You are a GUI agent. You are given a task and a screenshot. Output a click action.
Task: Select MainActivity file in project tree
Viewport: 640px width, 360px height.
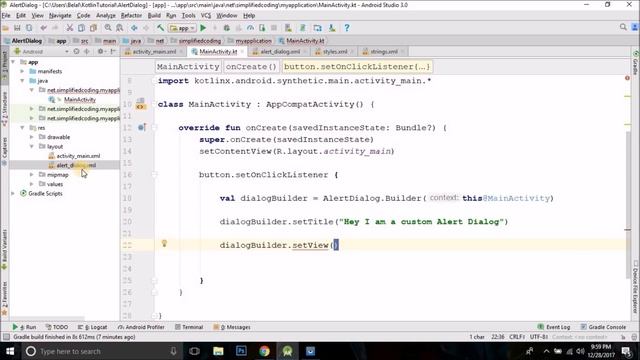coord(80,100)
